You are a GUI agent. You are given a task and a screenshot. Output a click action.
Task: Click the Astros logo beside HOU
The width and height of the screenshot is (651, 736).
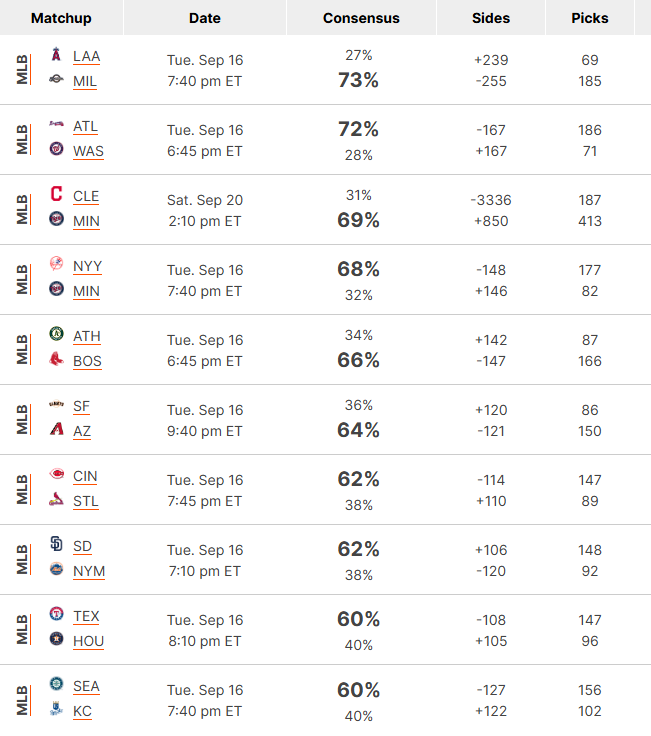pyautogui.click(x=56, y=639)
